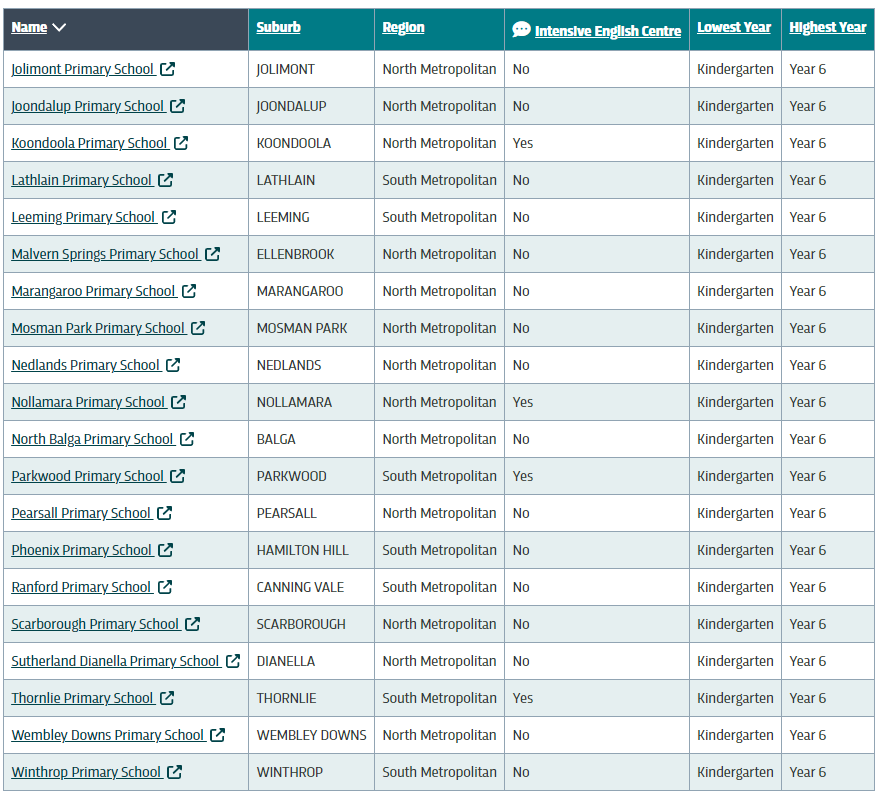Screen dimensions: 888x805
Task: Click external link icon beside Scarborough Primary School
Action: point(193,624)
